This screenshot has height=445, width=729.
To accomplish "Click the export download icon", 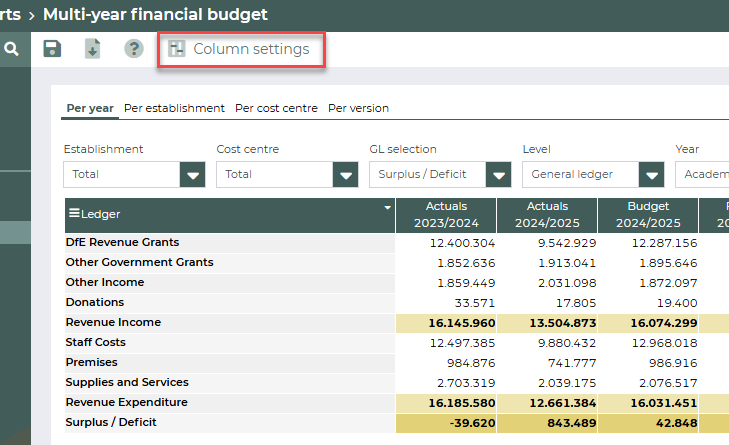I will (x=92, y=49).
